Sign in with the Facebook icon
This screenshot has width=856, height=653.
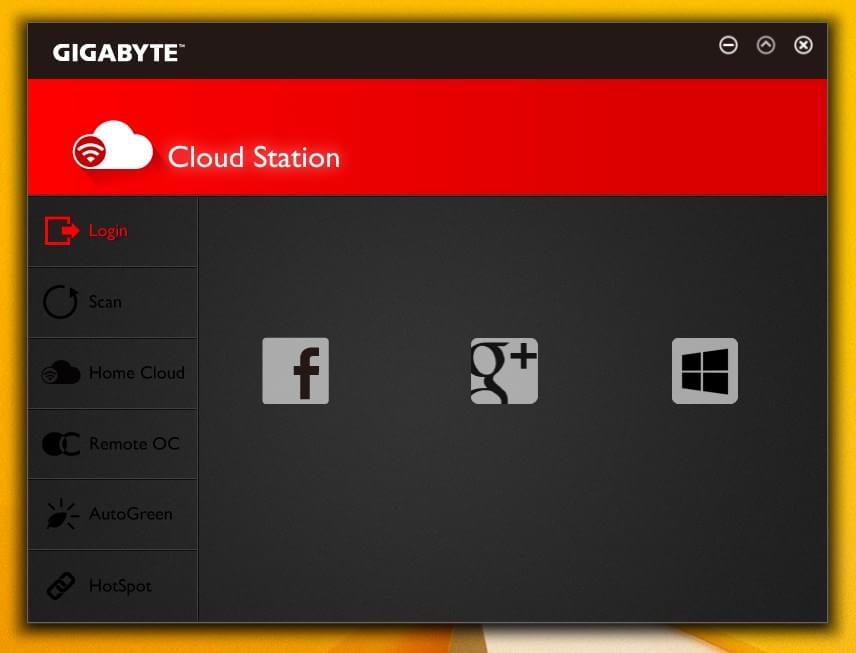coord(295,371)
